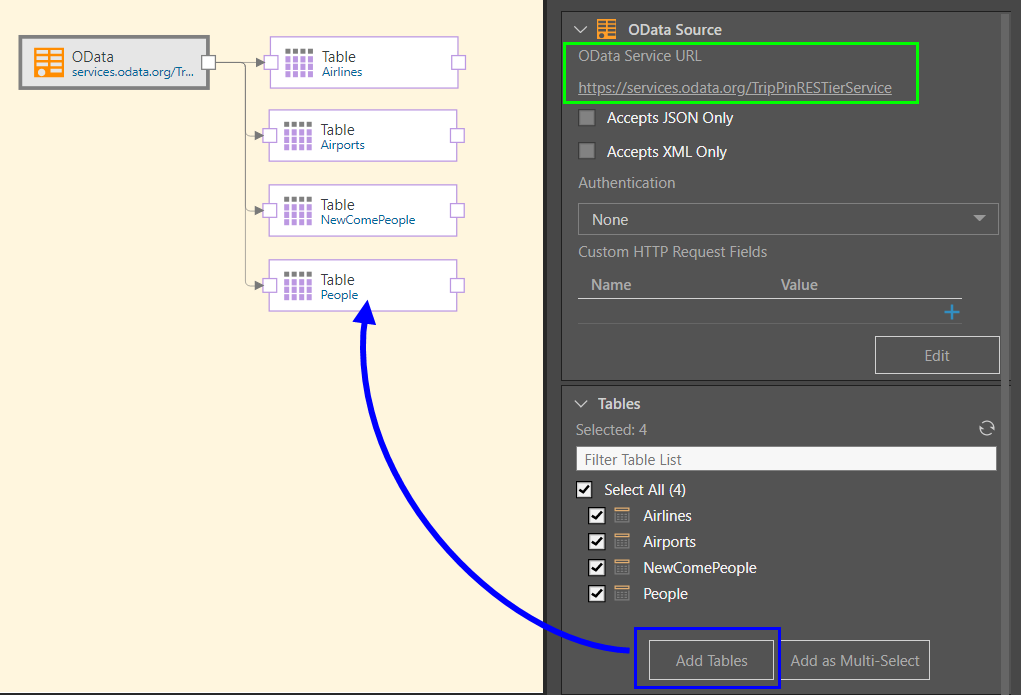
Task: Collapse the Tables section
Action: coord(581,404)
